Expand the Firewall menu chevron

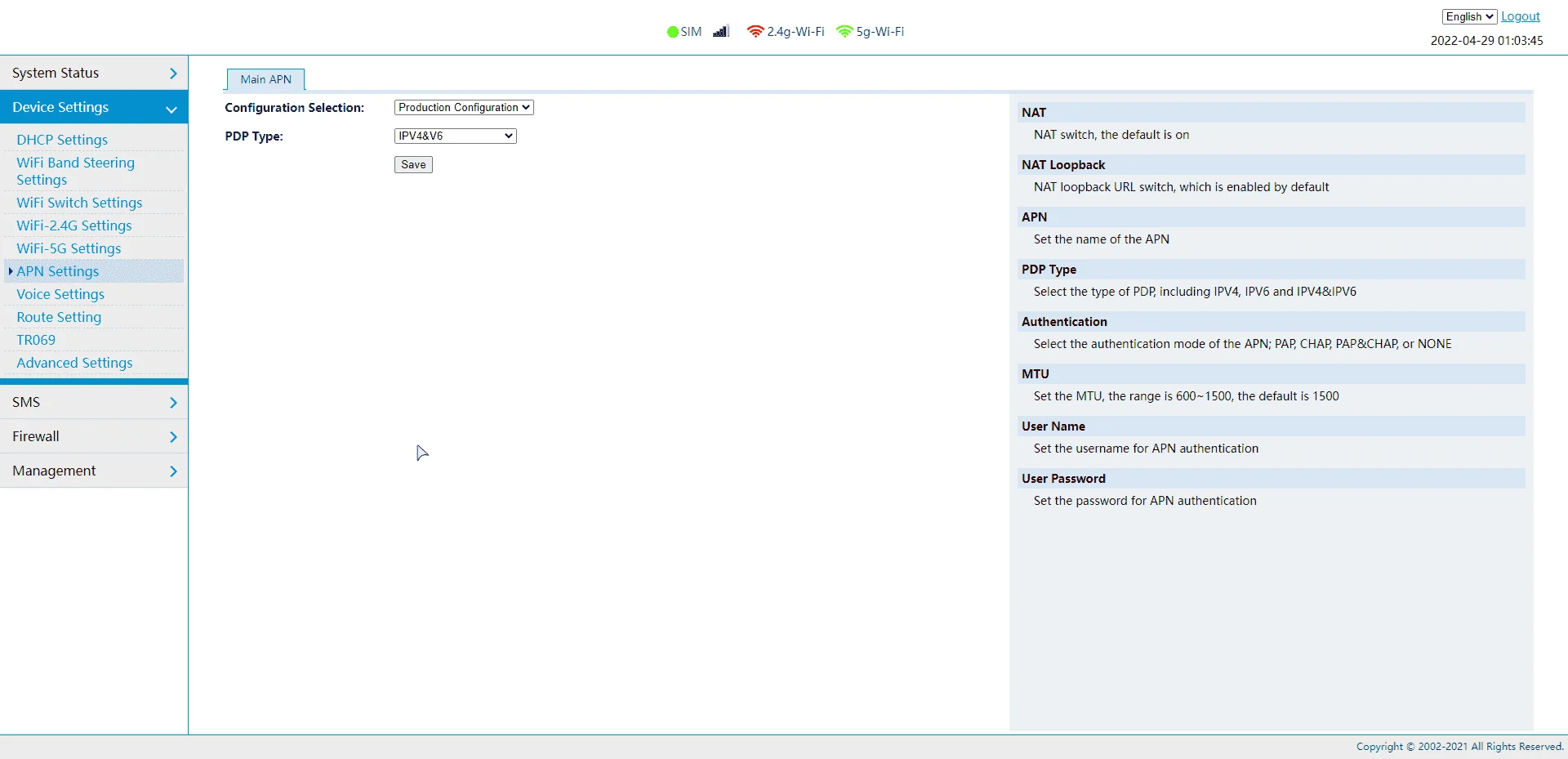tap(173, 437)
